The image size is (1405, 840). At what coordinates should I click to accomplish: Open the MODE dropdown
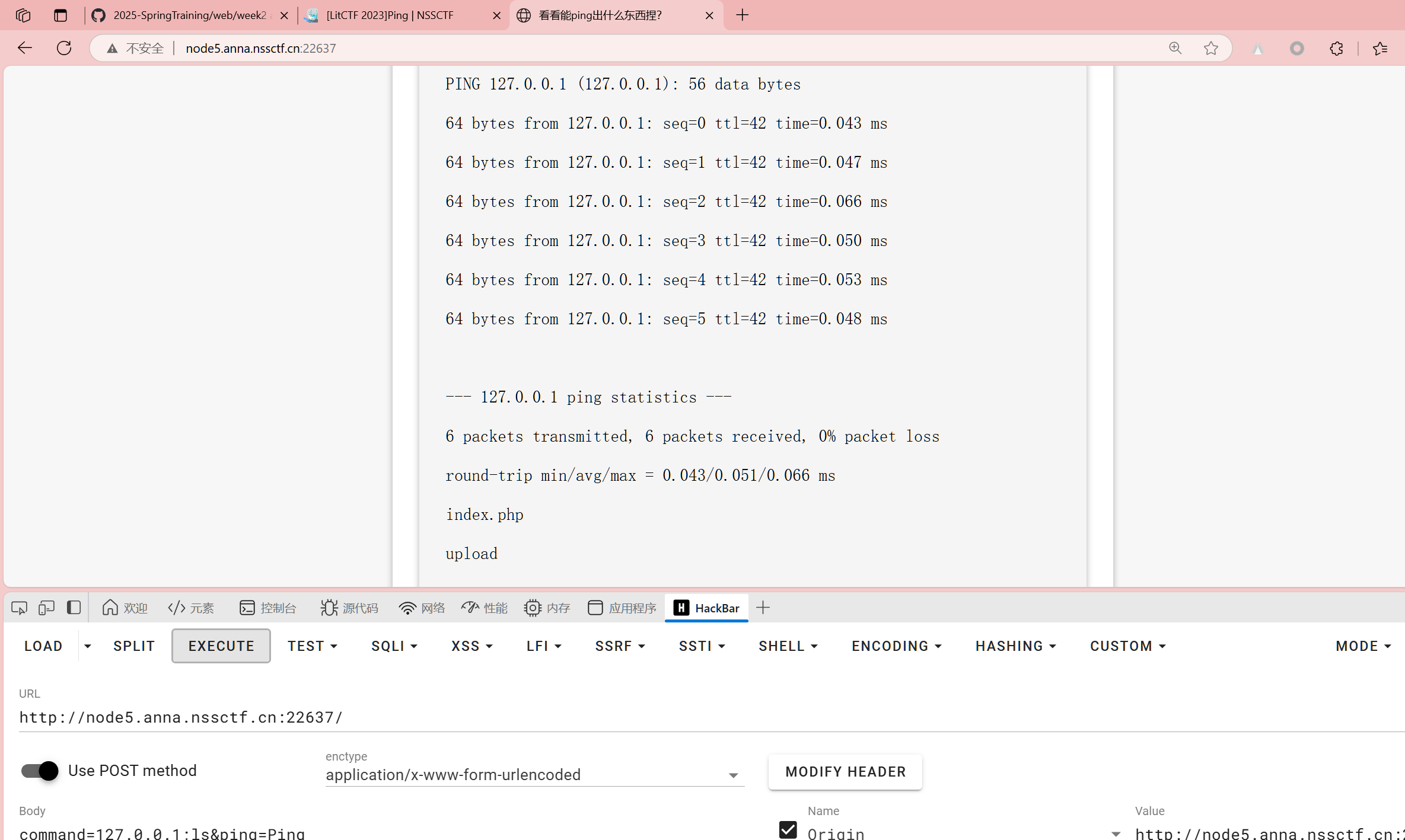click(1363, 646)
